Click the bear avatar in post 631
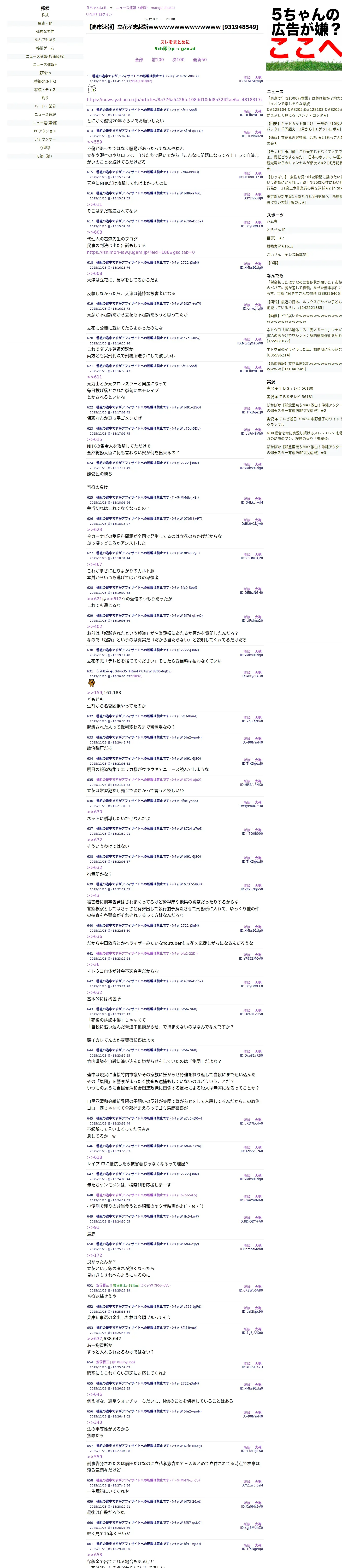Image resolution: width=342 pixels, height=1568 pixels. [x=91, y=683]
